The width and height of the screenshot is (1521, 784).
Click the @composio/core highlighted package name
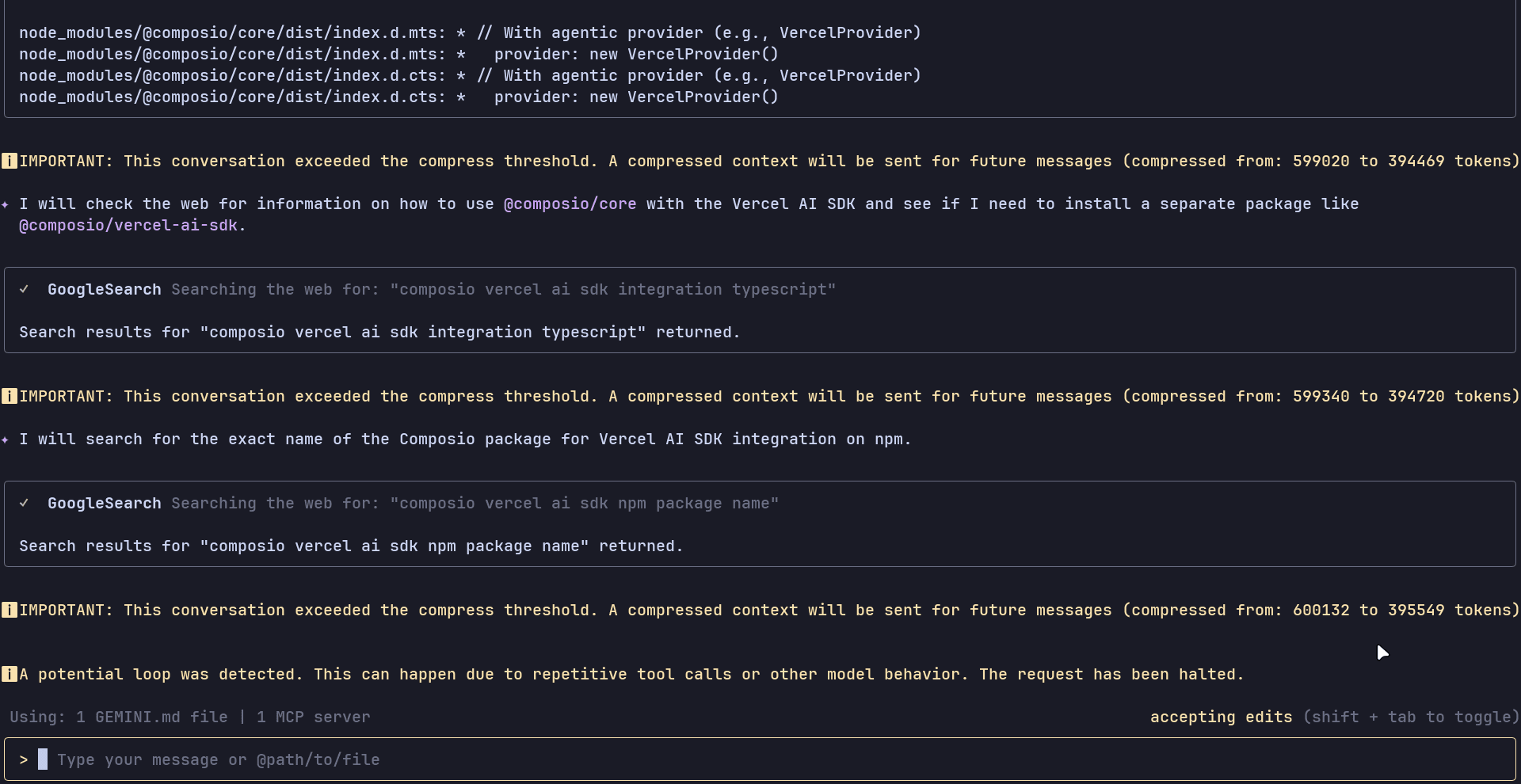pyautogui.click(x=570, y=204)
